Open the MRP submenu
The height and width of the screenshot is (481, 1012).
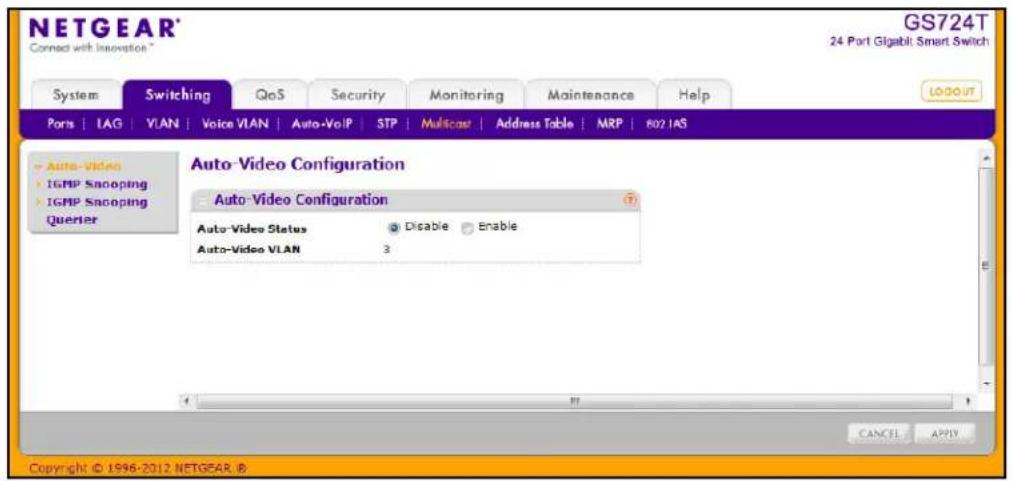(x=608, y=125)
